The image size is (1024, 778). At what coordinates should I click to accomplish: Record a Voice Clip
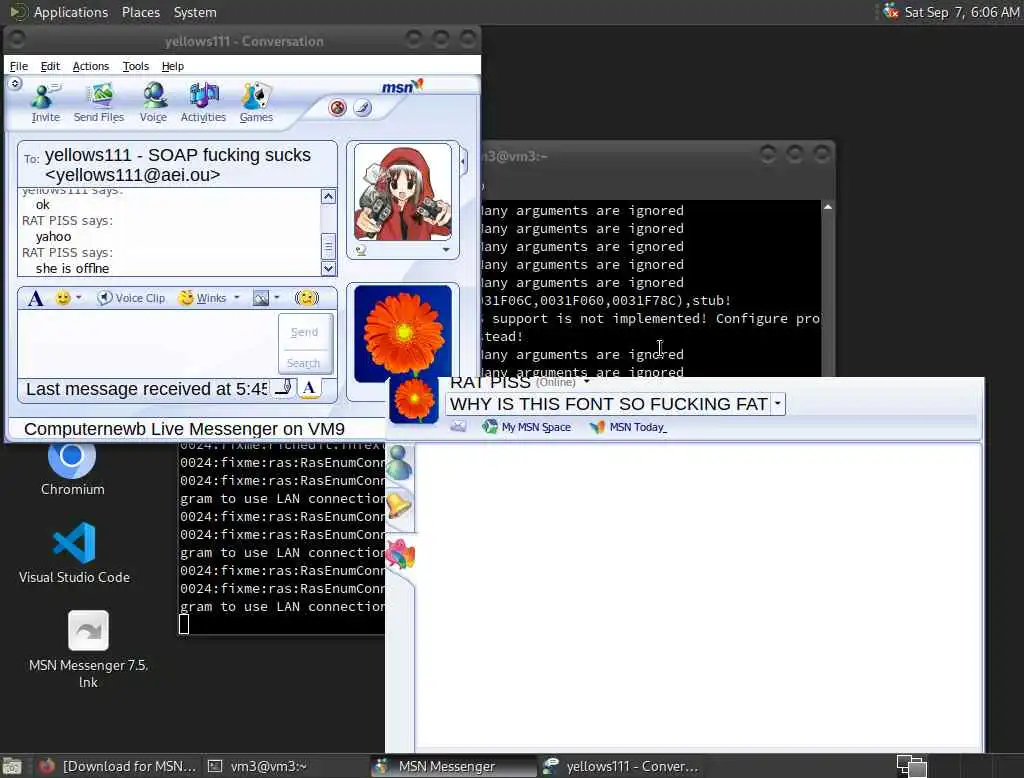pos(131,298)
